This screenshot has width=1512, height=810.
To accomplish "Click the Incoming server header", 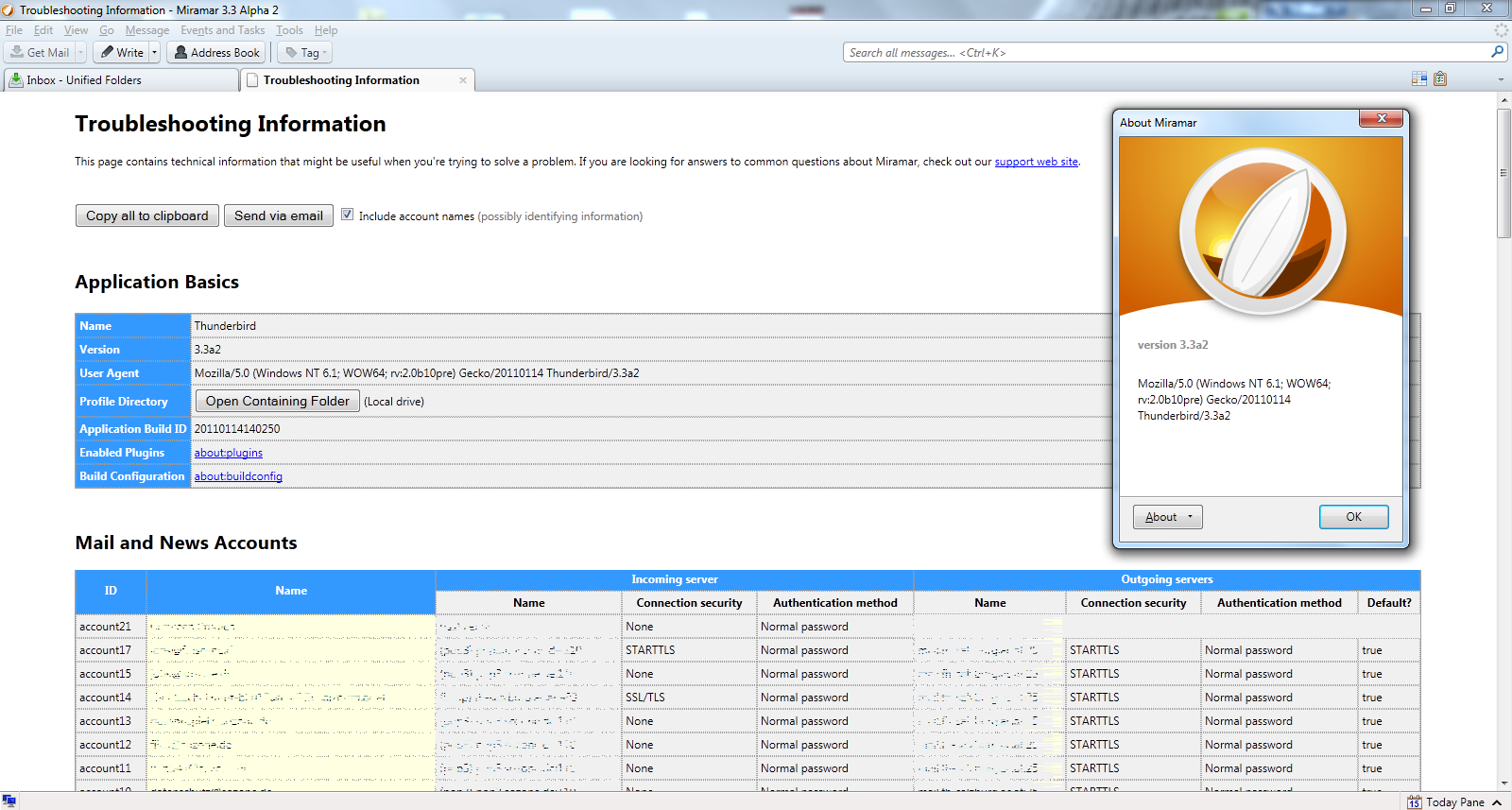I will 675,579.
